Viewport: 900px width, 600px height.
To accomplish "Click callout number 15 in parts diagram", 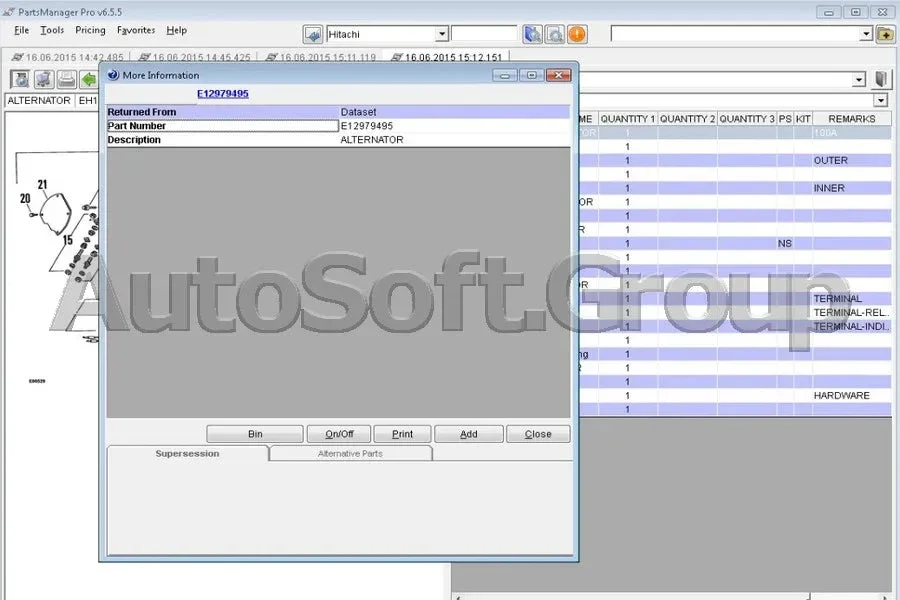I will [68, 240].
